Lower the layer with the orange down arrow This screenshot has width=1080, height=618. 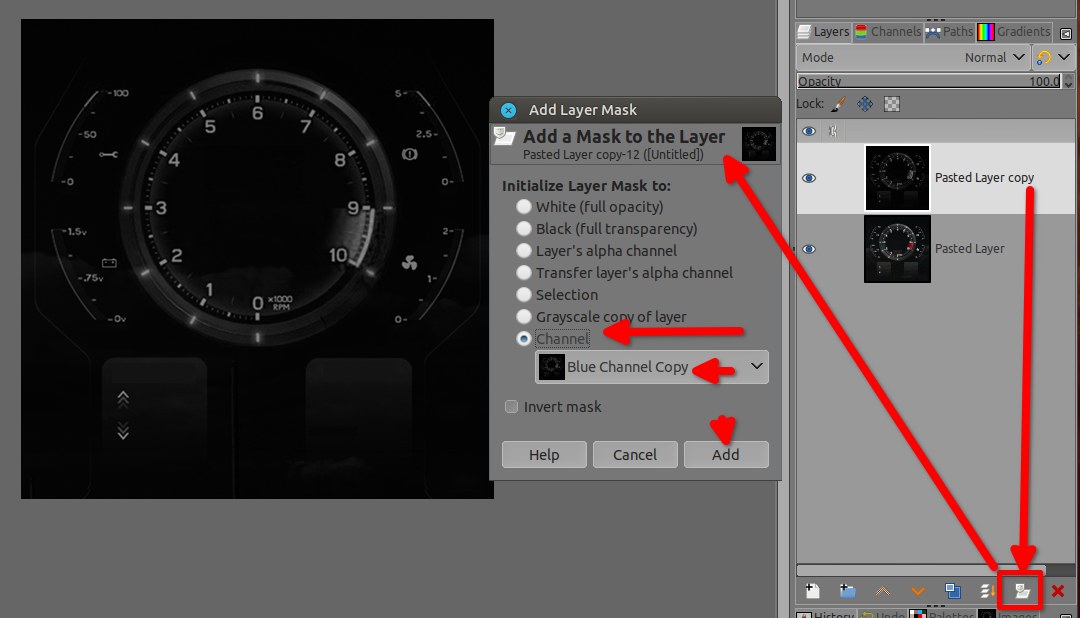pyautogui.click(x=917, y=591)
